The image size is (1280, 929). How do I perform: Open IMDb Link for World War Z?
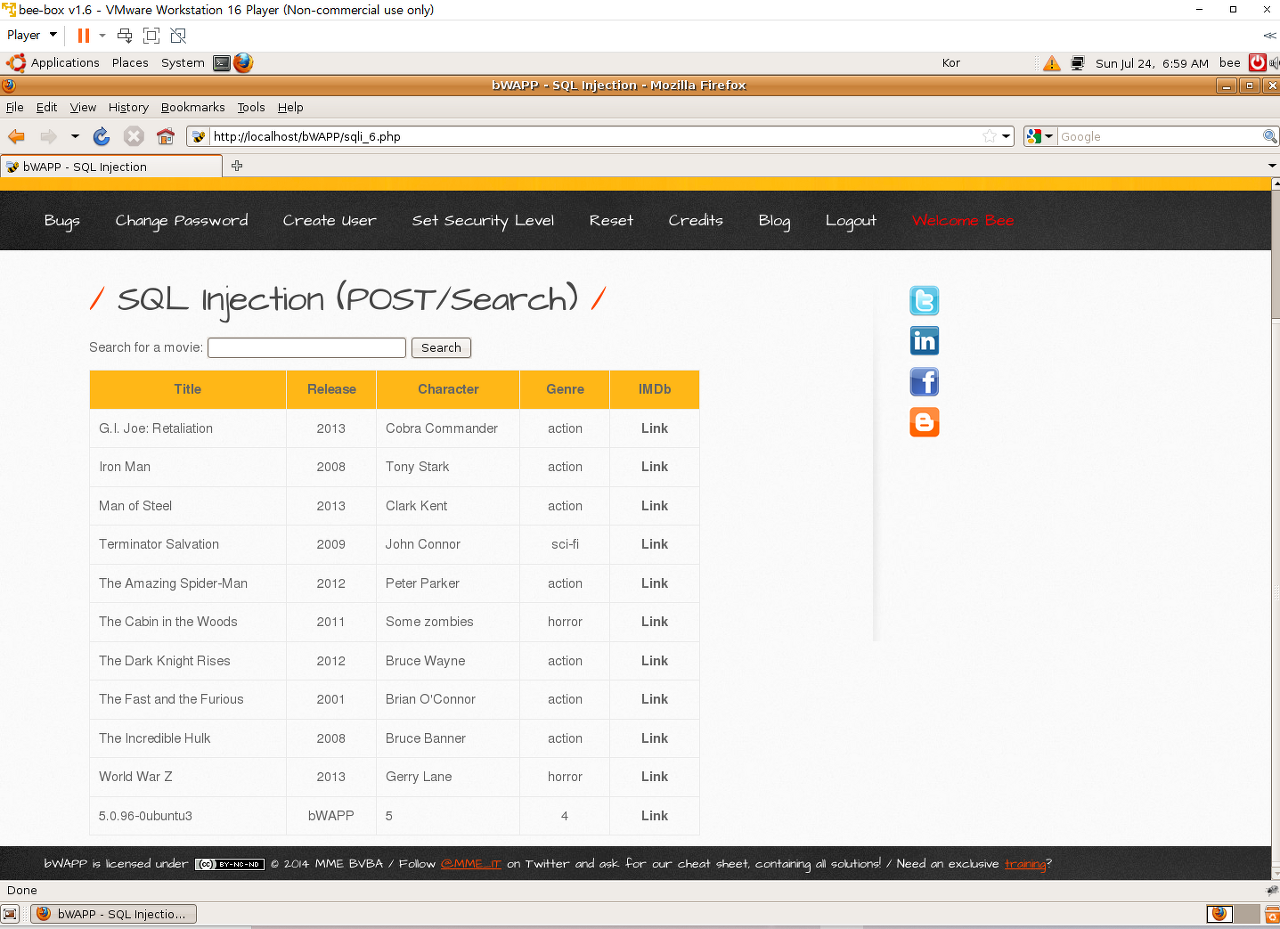(x=655, y=777)
